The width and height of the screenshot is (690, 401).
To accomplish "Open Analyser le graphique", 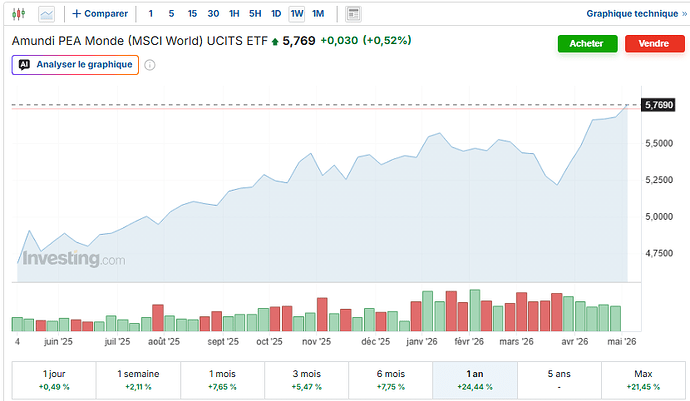I will coord(75,65).
